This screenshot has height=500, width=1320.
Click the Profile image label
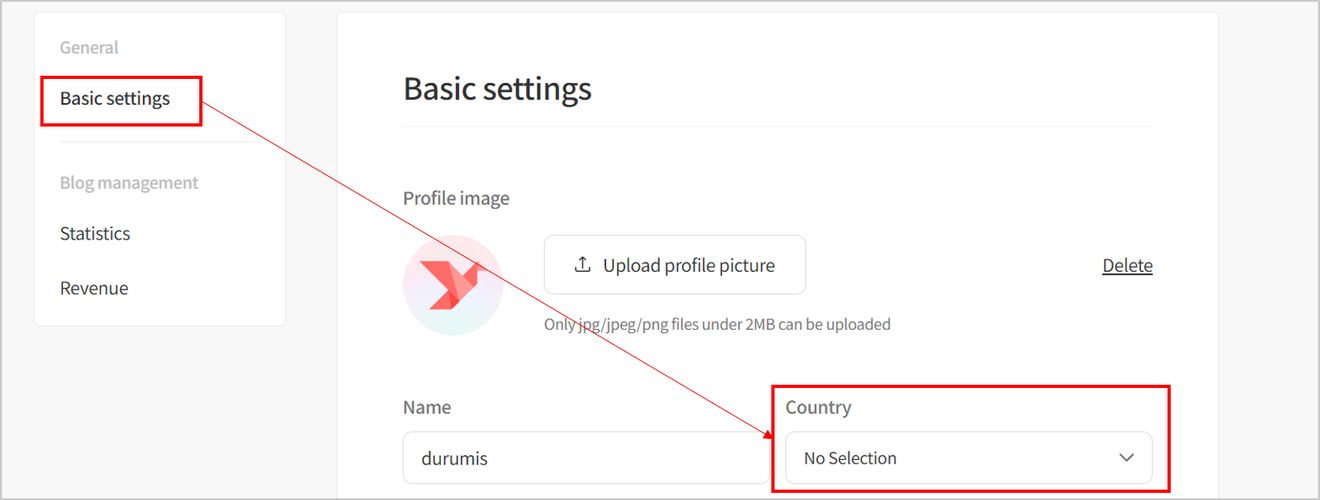point(456,198)
